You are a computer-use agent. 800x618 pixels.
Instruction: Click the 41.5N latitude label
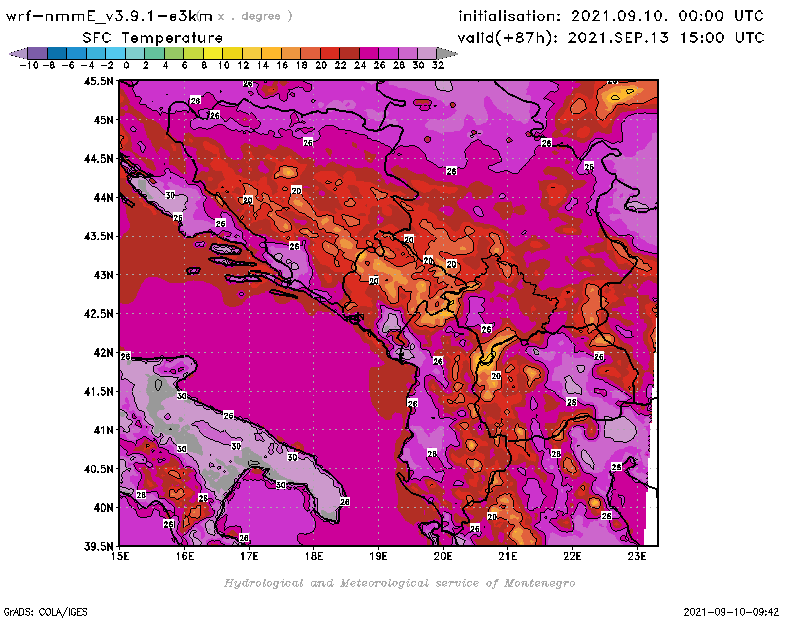pyautogui.click(x=98, y=391)
